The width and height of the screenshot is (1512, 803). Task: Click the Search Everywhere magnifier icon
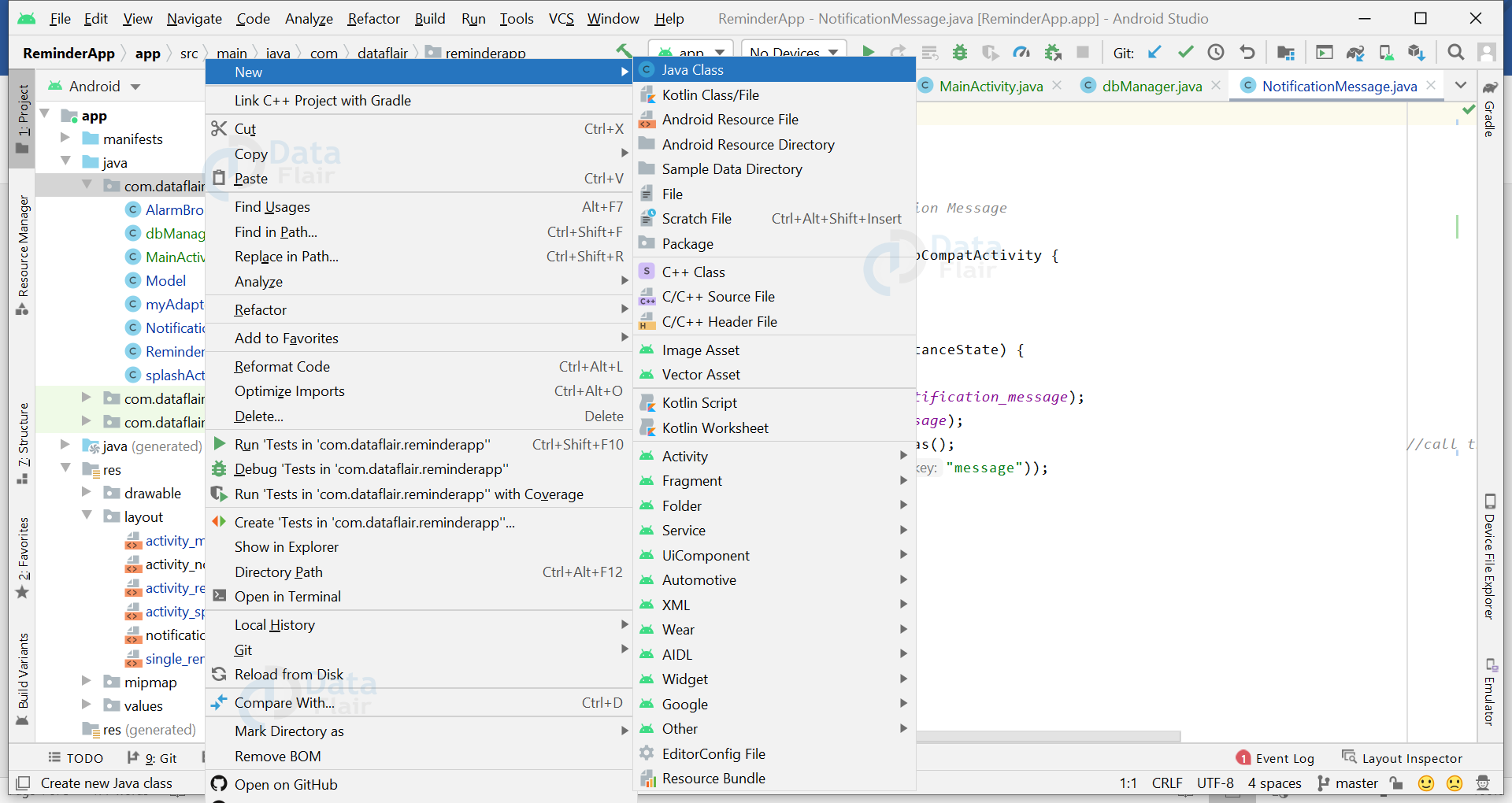[1456, 52]
